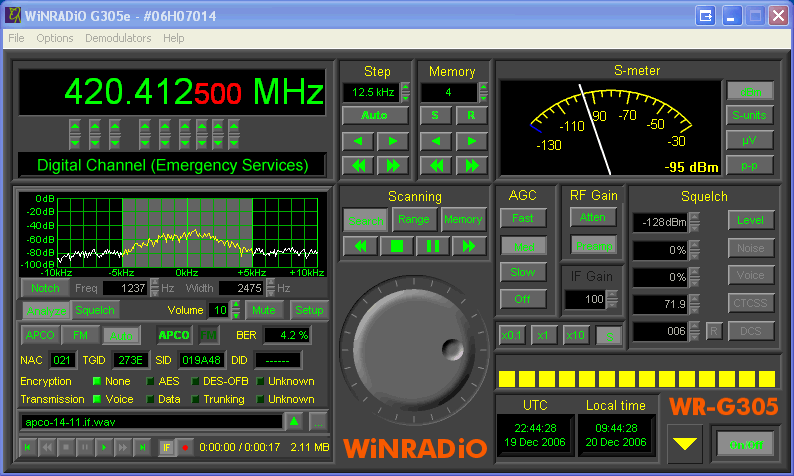This screenshot has height=476, width=794.
Task: Adjust the Memory number 4 spinner
Action: coord(484,92)
